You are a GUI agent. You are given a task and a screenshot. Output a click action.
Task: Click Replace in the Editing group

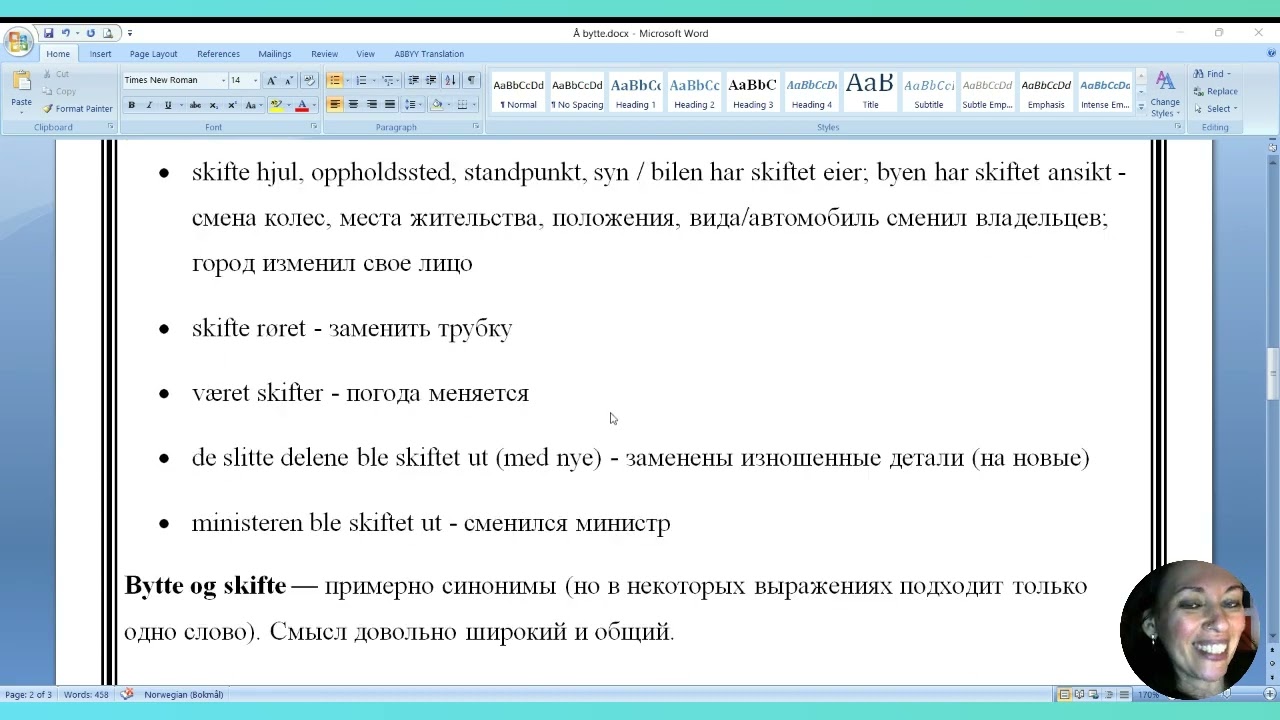point(1215,91)
